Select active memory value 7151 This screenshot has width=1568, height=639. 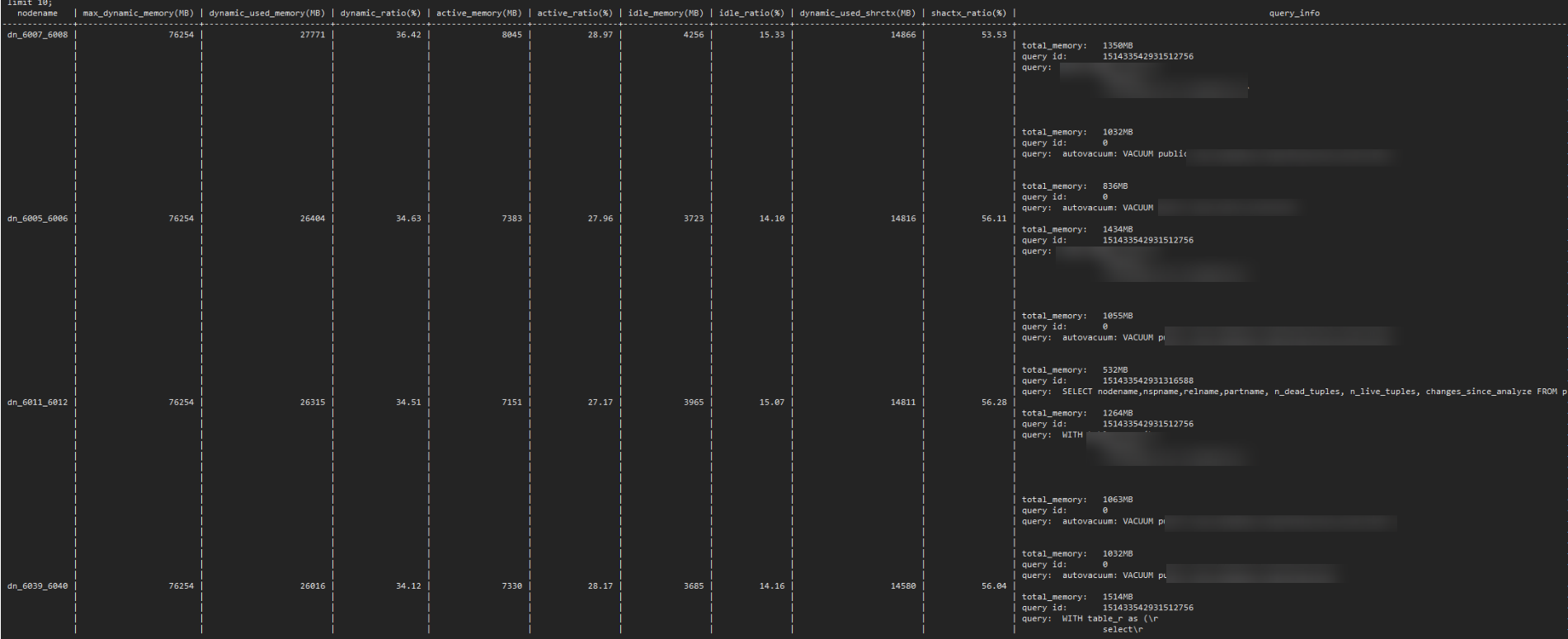point(512,402)
